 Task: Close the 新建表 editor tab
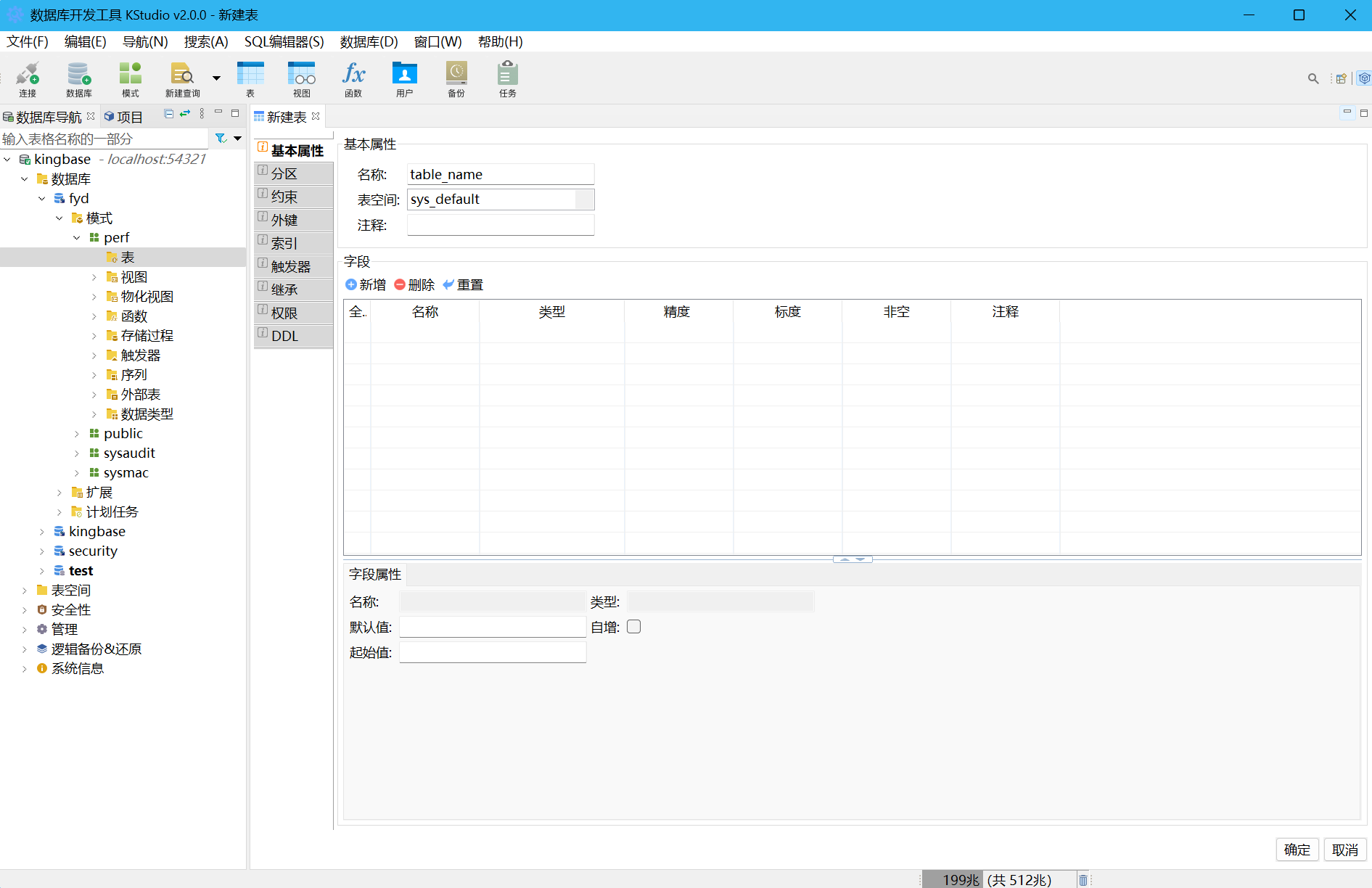point(316,116)
